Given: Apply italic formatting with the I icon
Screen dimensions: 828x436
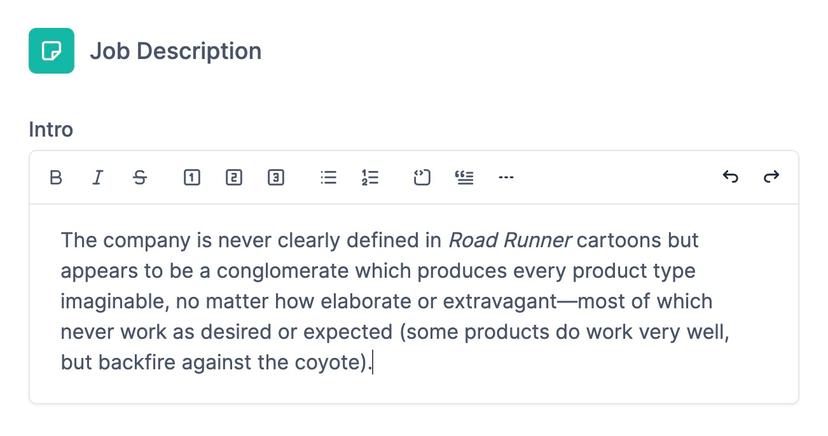Looking at the screenshot, I should pyautogui.click(x=98, y=177).
